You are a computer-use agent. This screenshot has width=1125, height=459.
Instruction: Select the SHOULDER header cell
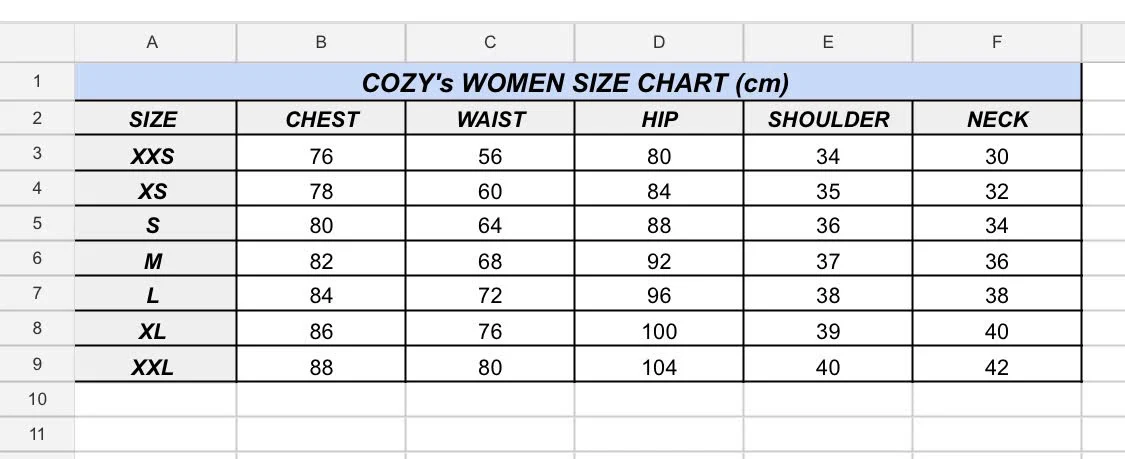point(828,120)
